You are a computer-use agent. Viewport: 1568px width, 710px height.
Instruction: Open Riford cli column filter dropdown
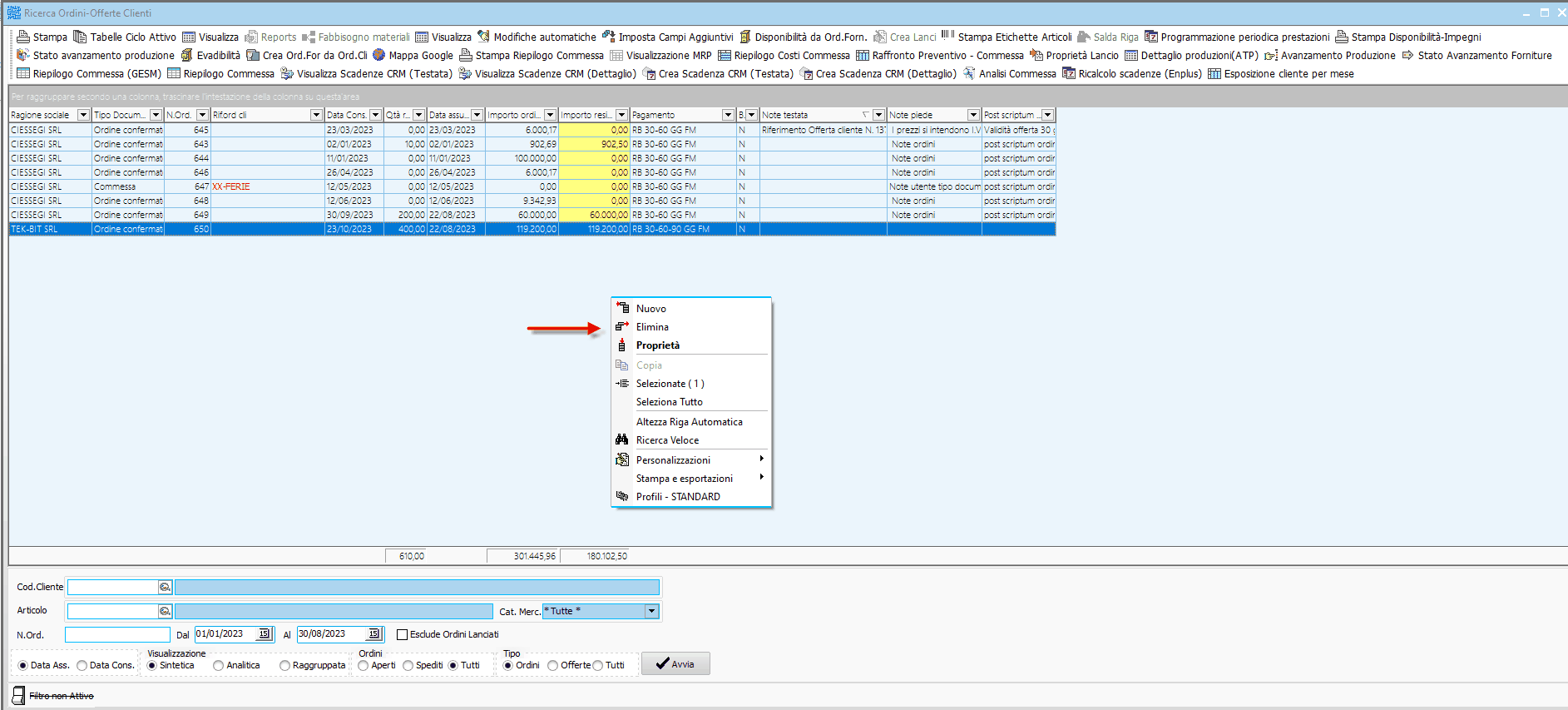(316, 115)
